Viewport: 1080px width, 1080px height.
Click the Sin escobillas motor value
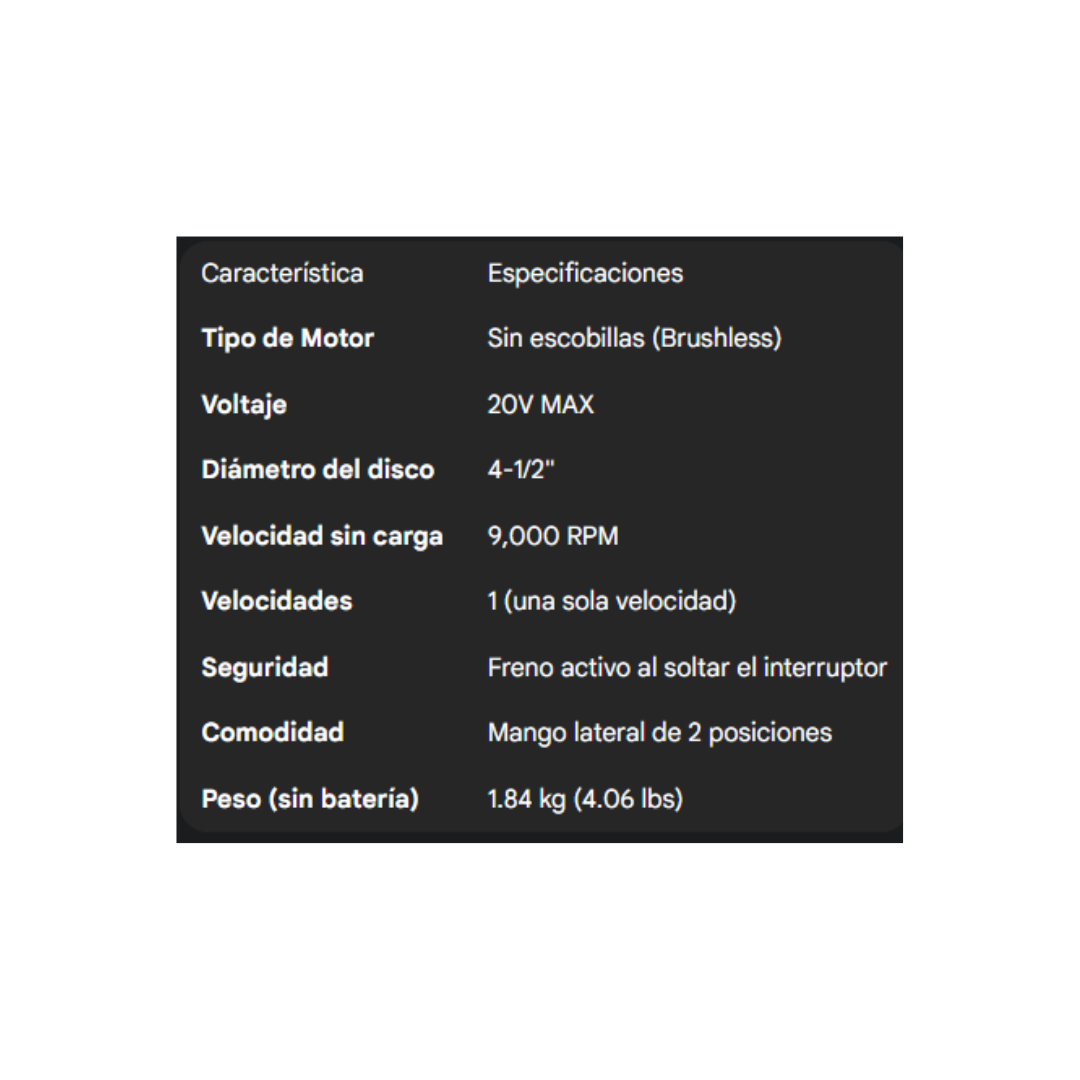pyautogui.click(x=566, y=338)
